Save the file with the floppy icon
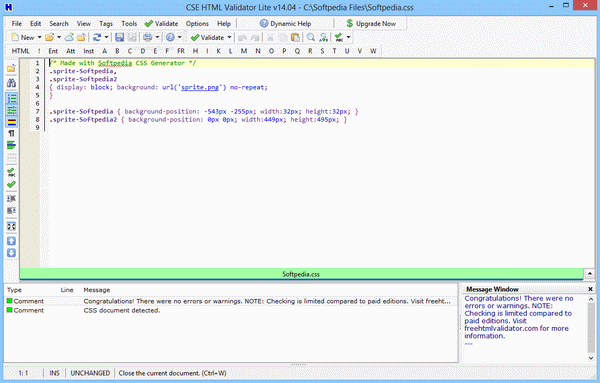This screenshot has height=383, width=600. [120, 37]
